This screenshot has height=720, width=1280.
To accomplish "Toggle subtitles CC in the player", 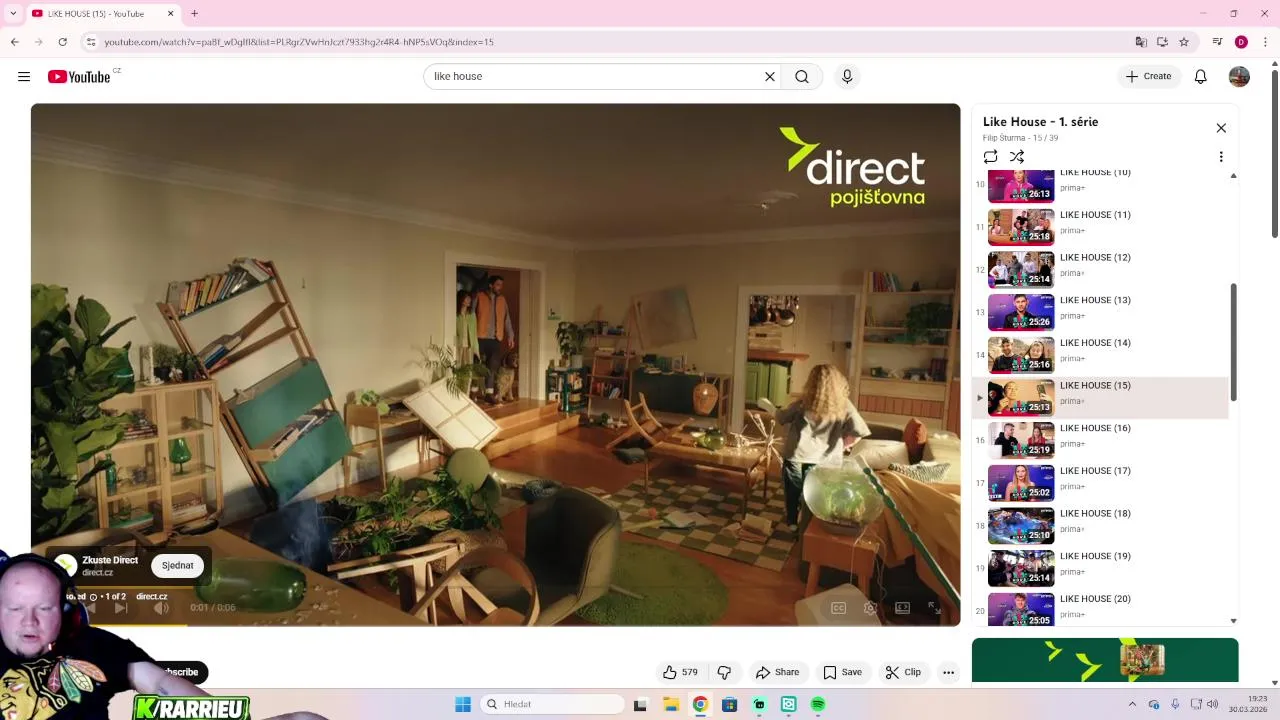I will coord(838,608).
